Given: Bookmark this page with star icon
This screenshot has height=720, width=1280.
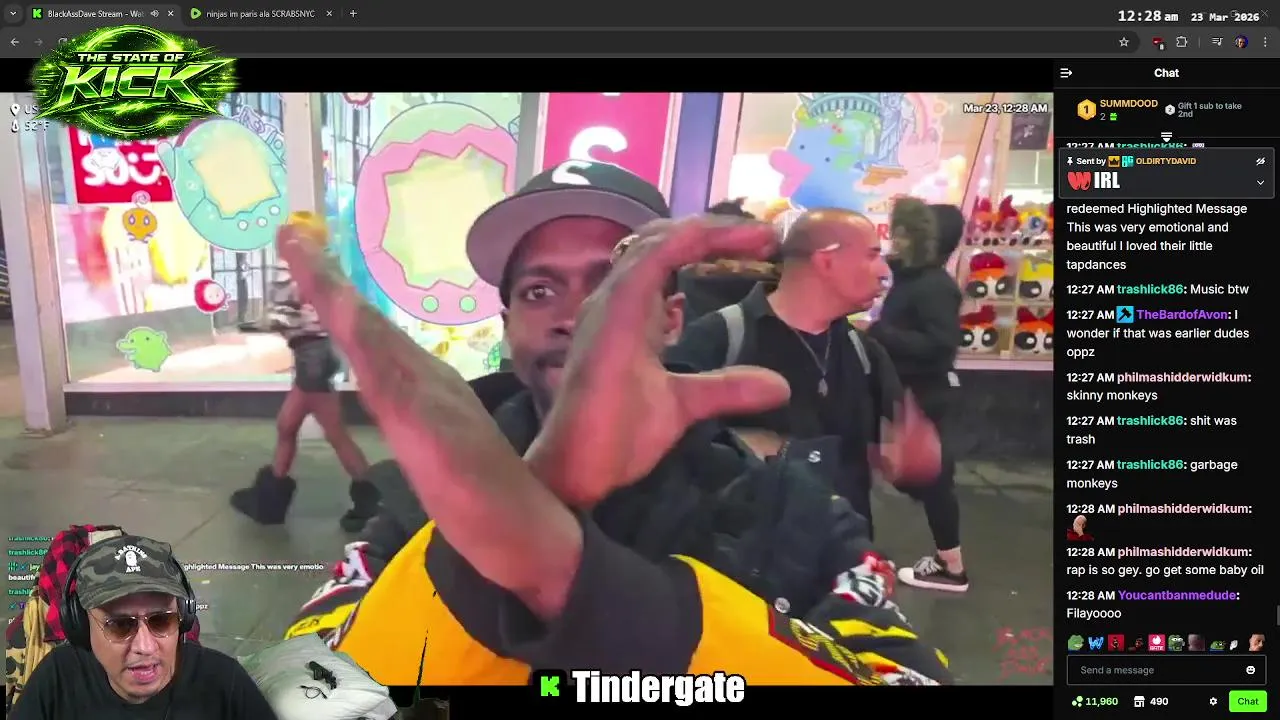Looking at the screenshot, I should (x=1124, y=42).
